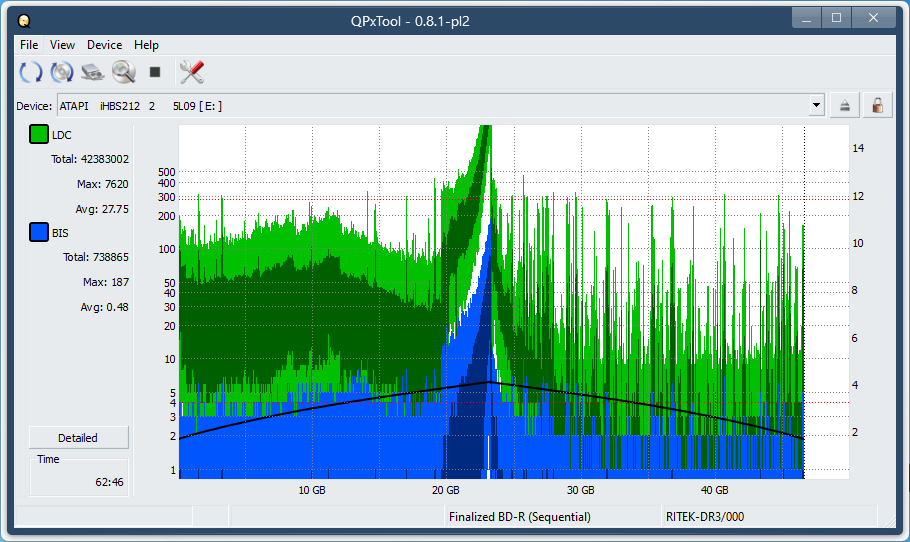
Task: Maximize the QPxTool window
Action: click(x=836, y=18)
